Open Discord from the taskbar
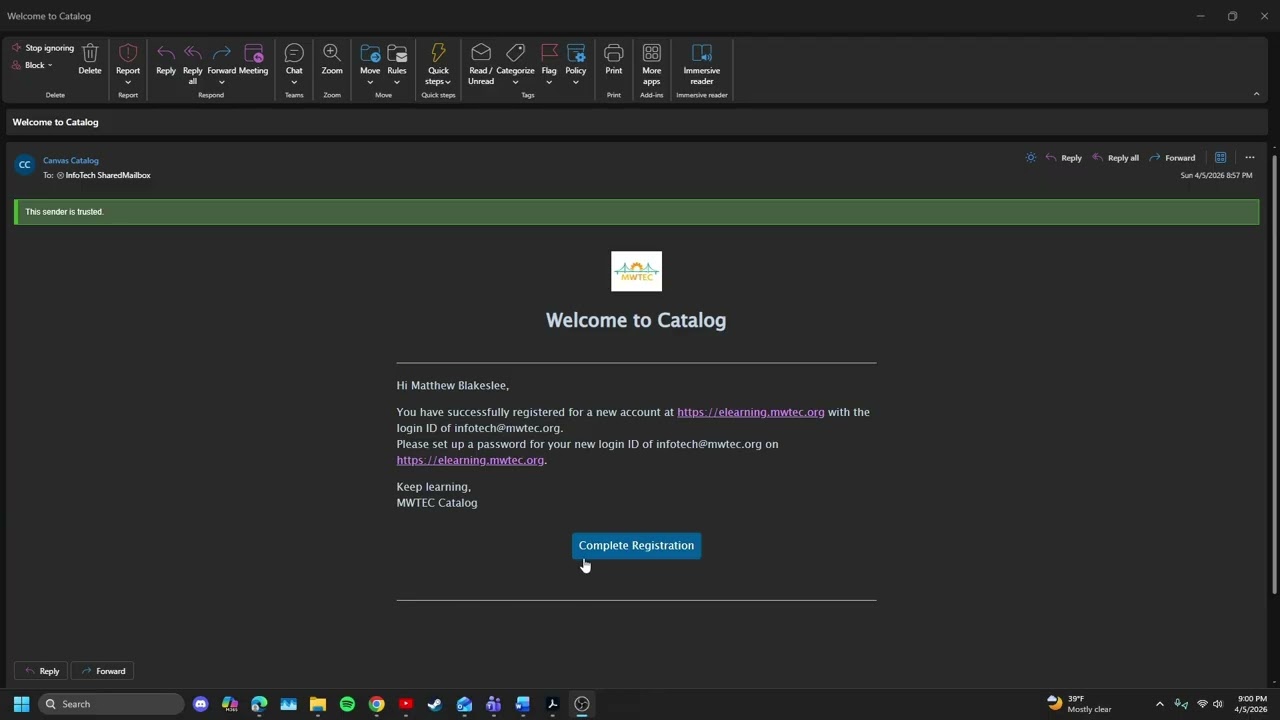The image size is (1280, 720). (x=201, y=704)
